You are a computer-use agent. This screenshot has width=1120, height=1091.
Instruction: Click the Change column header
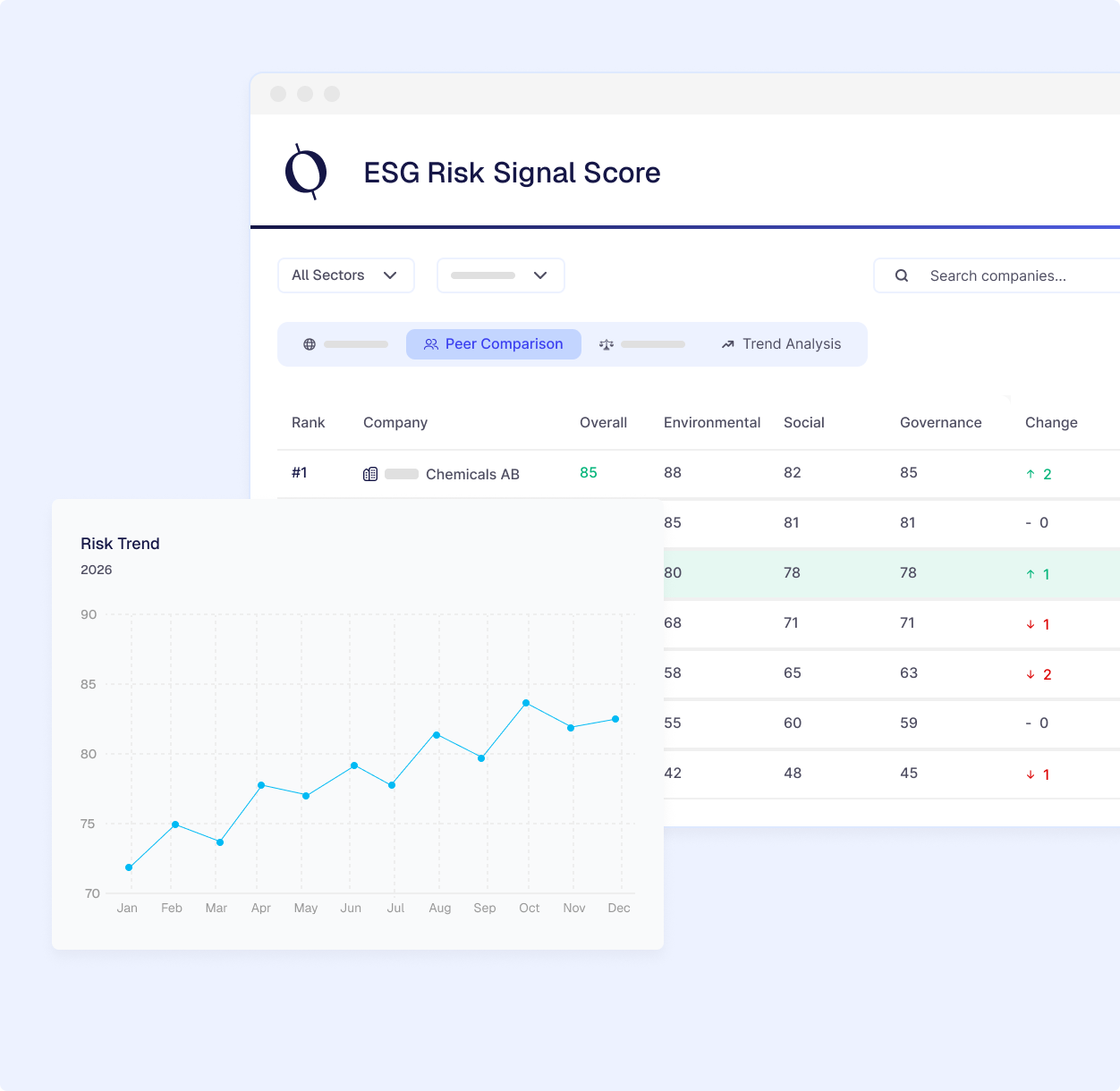(x=1050, y=422)
